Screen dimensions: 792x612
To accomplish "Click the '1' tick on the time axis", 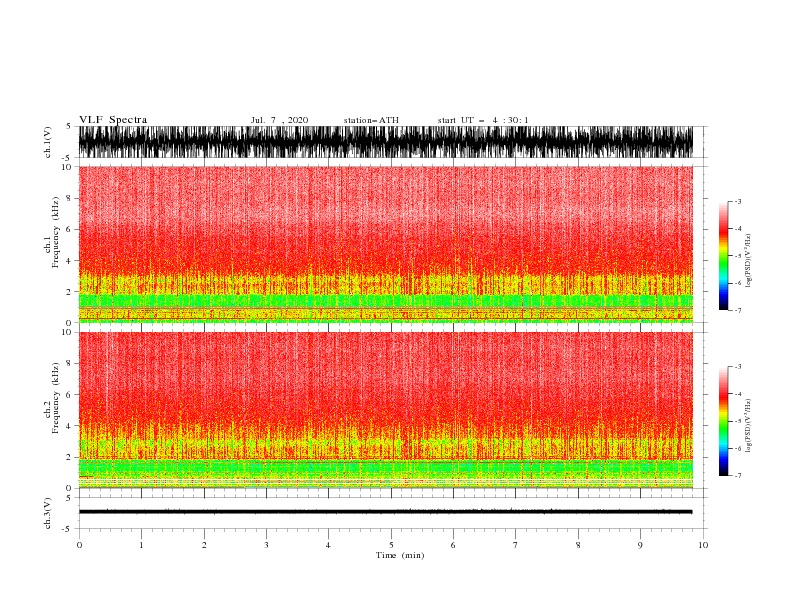I will [141, 545].
